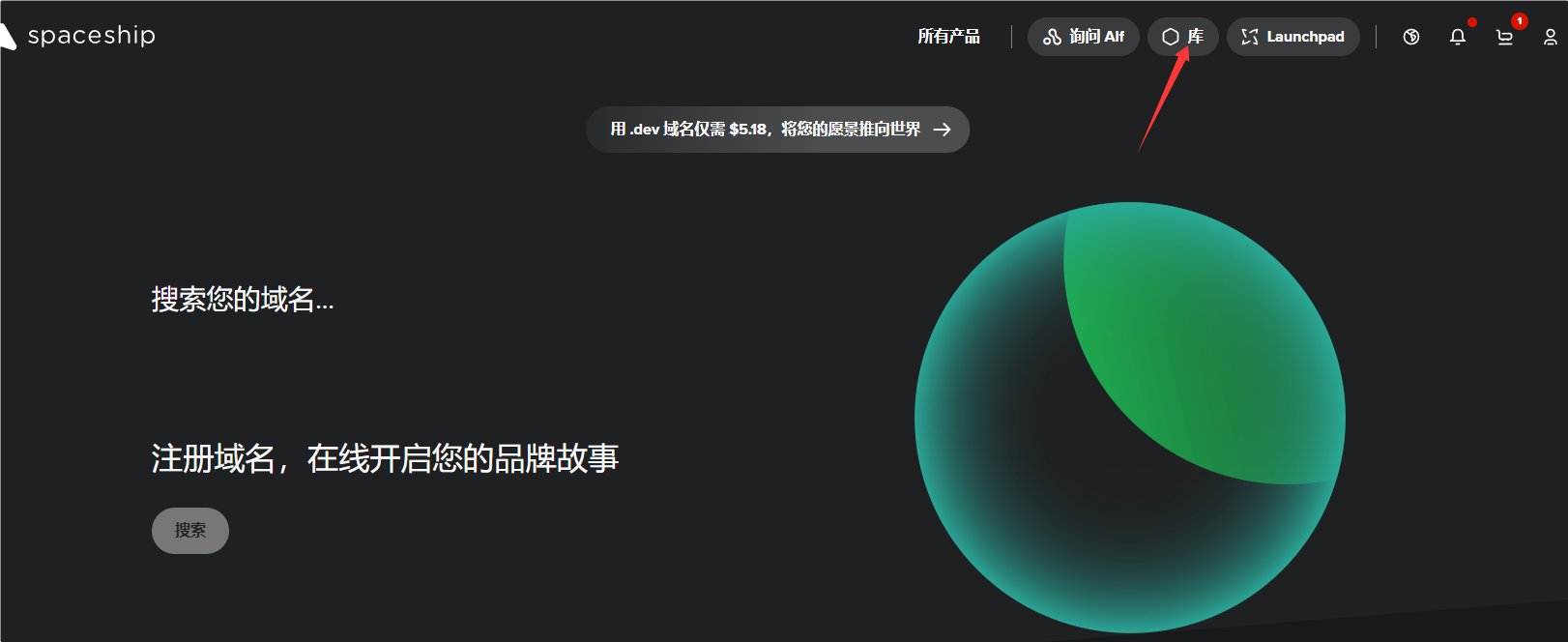Click the spaceship wordmark to go home
This screenshot has width=1568, height=642.
pyautogui.click(x=91, y=36)
